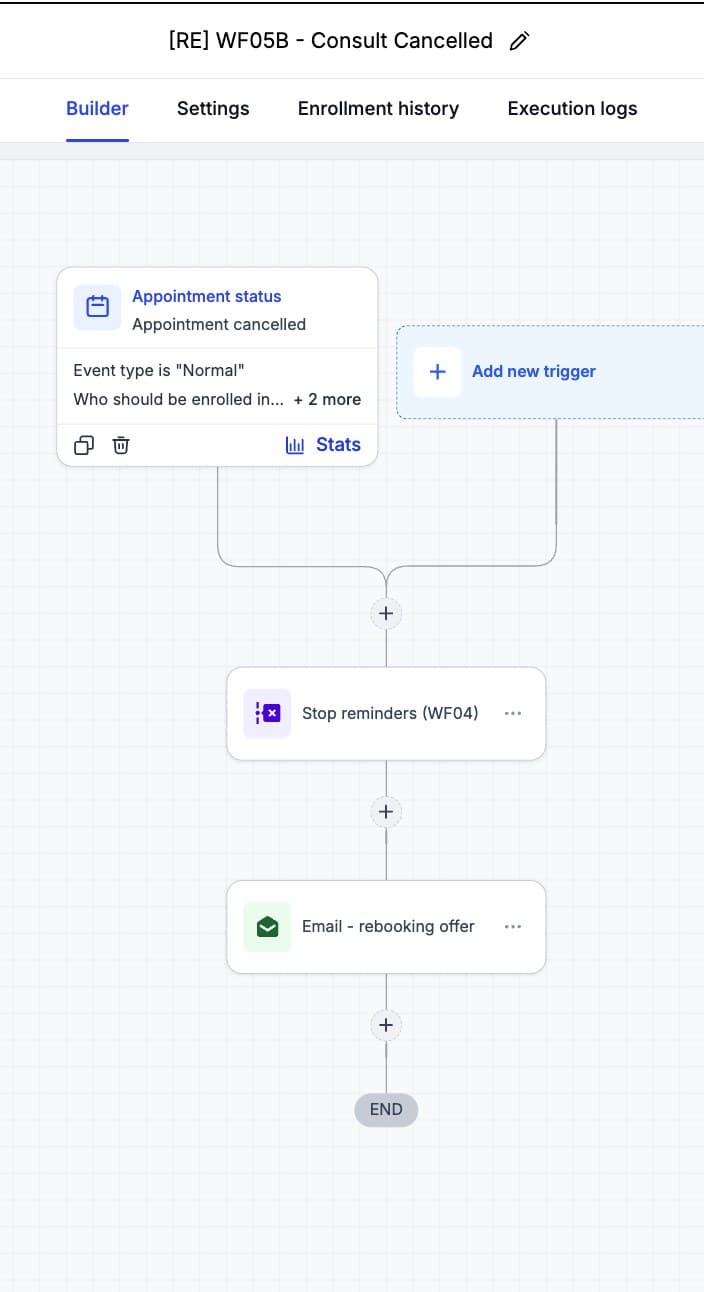Switch to the Settings tab

(x=213, y=109)
